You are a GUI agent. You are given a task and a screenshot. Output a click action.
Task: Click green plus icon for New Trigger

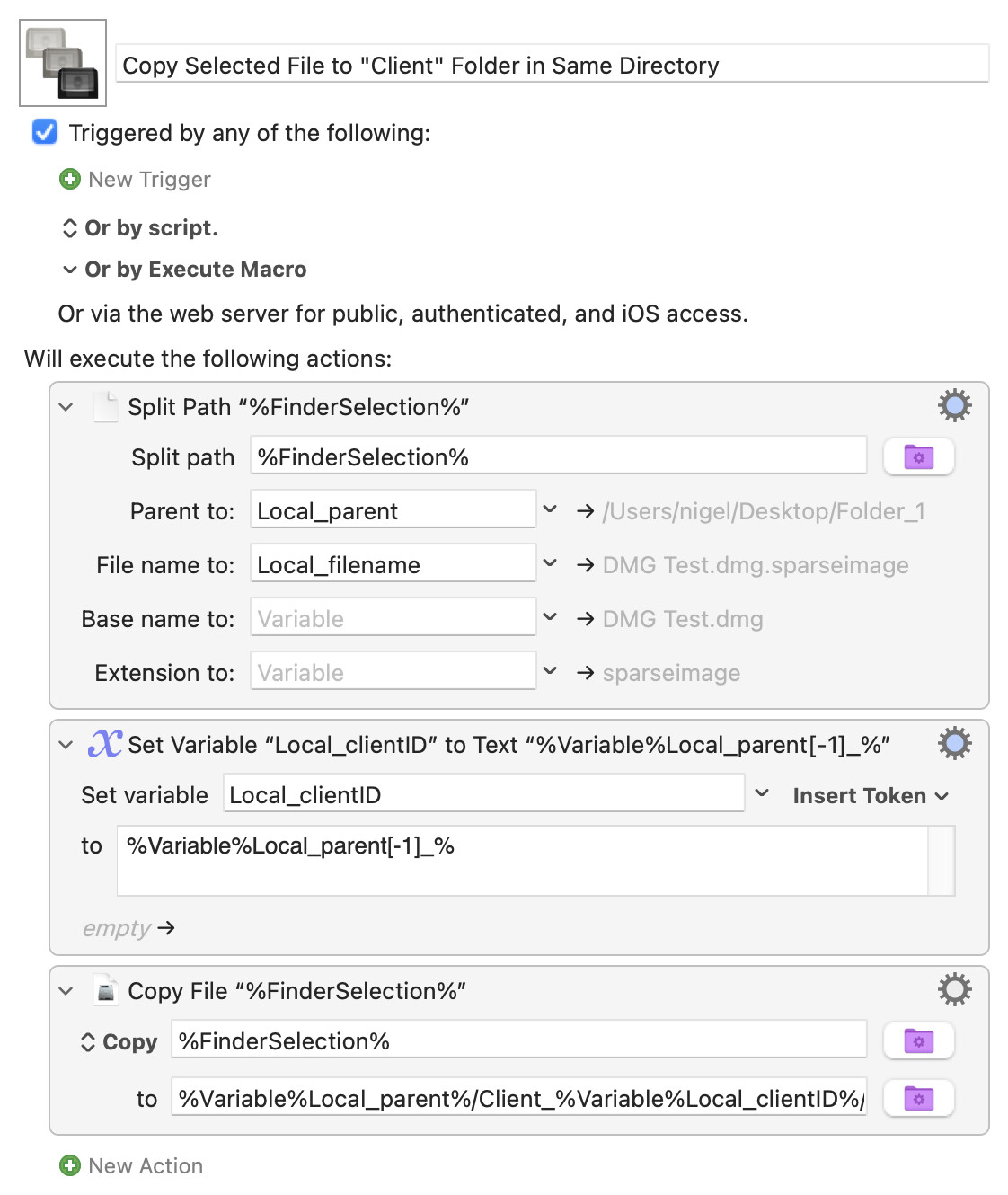[x=70, y=180]
